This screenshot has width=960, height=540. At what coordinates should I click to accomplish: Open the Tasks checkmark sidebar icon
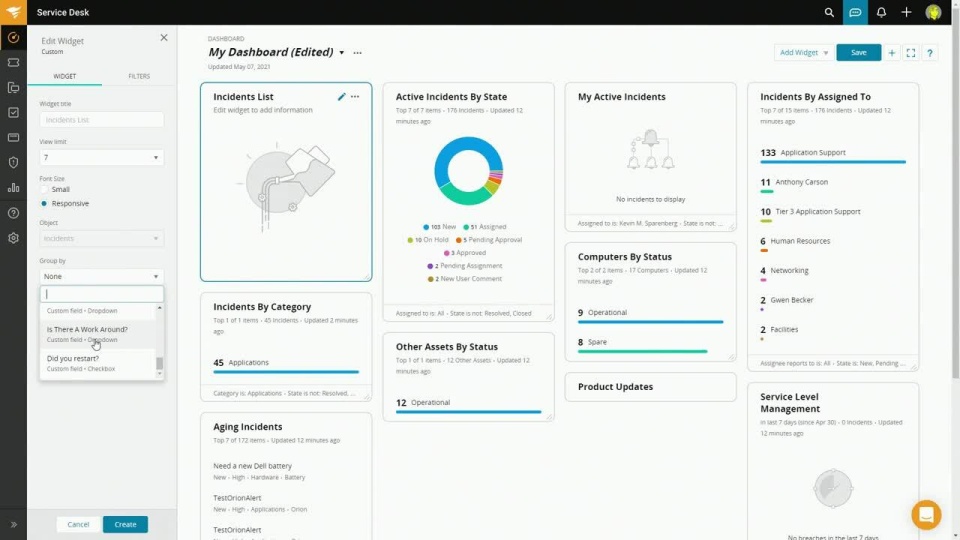(13, 113)
